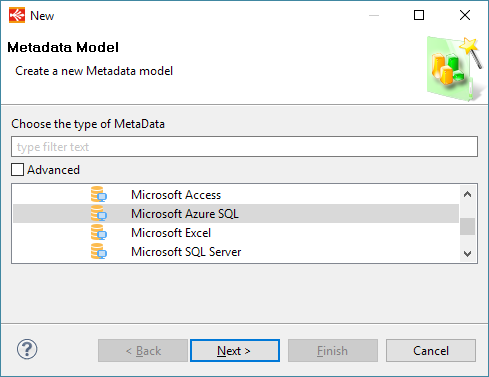Click the list scrollbar down arrow
The width and height of the screenshot is (489, 377).
467,254
